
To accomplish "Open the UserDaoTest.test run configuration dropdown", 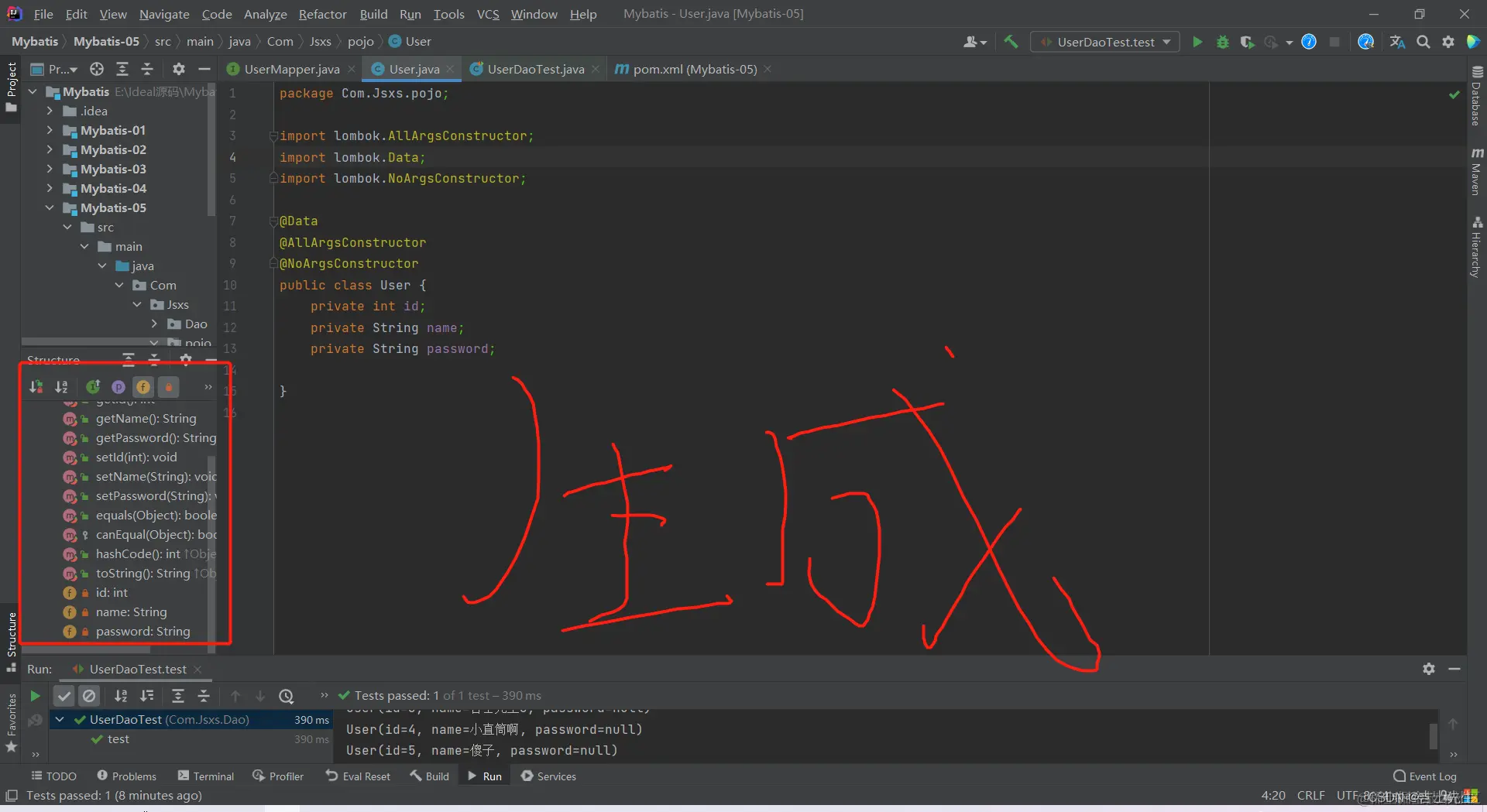I will click(1105, 42).
